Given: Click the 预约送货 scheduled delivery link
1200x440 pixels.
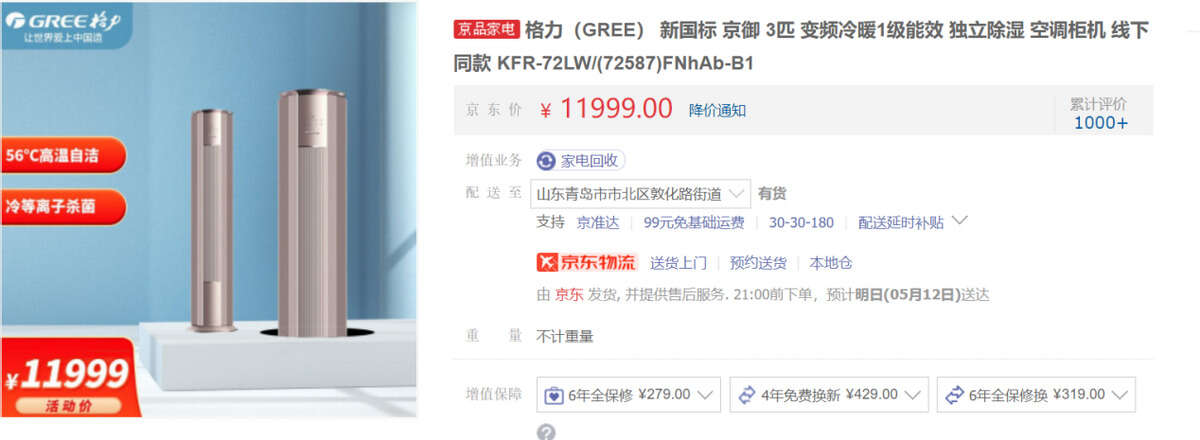Looking at the screenshot, I should click(758, 263).
